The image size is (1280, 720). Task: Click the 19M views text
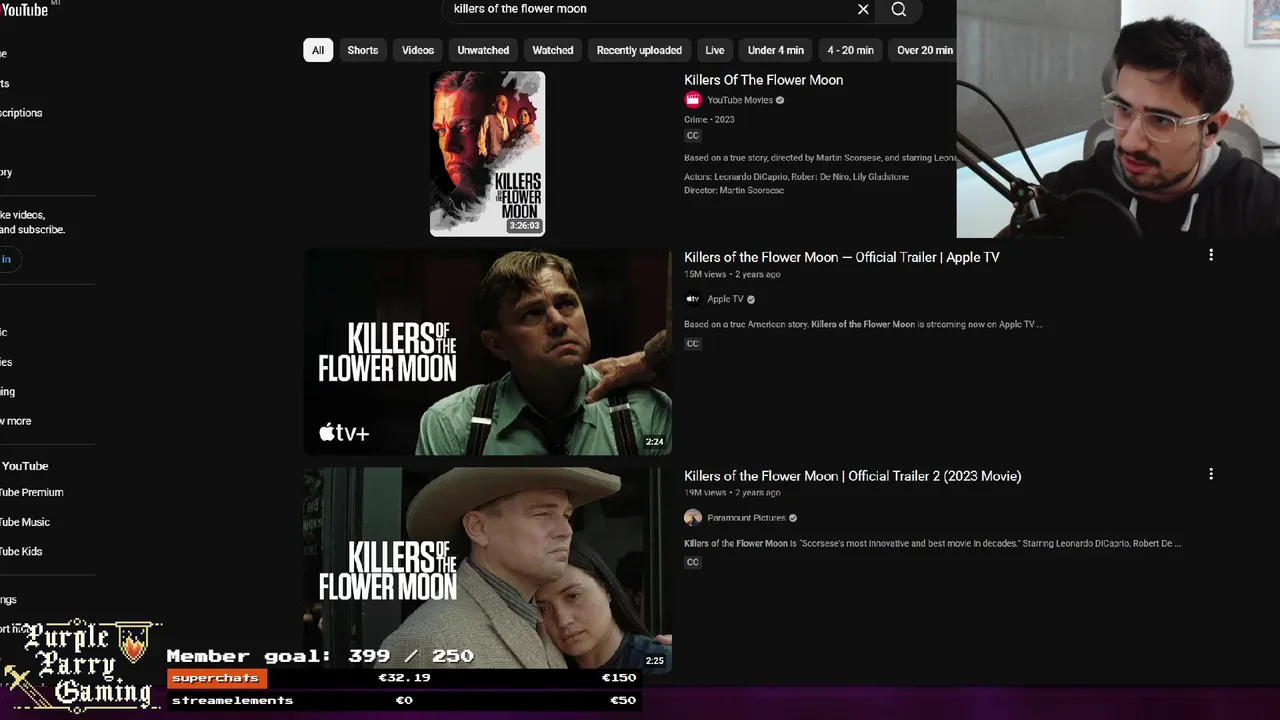[x=705, y=493]
